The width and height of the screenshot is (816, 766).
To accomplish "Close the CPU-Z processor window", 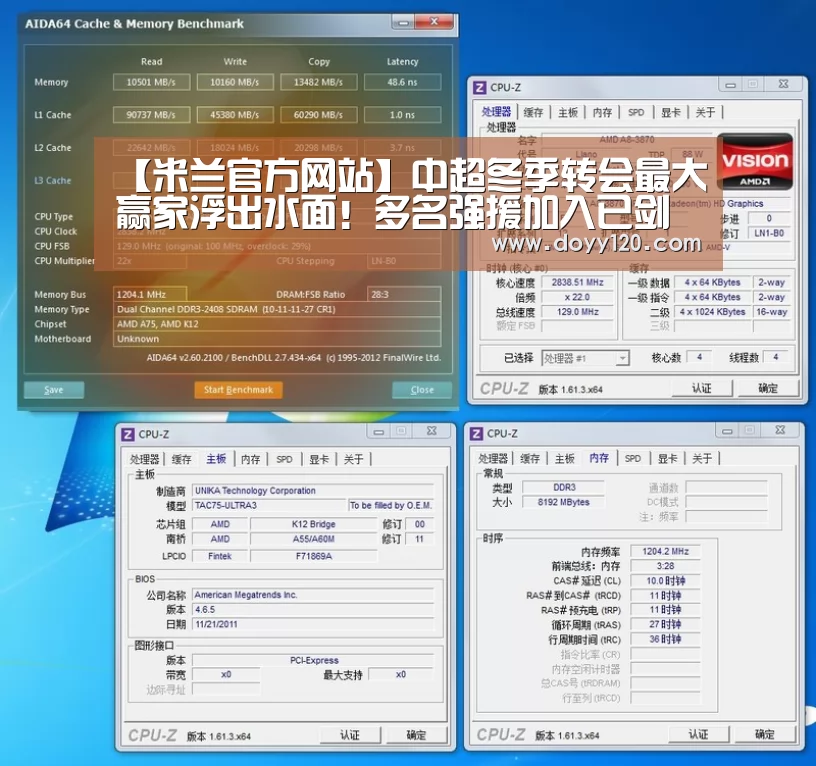I will point(783,84).
